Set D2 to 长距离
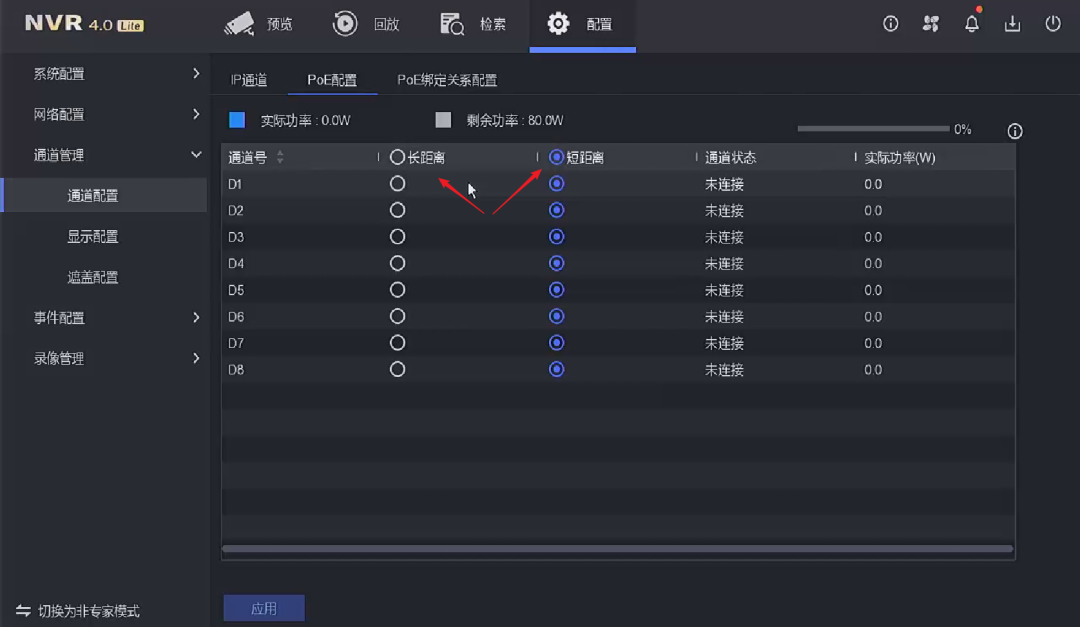Screen dimensions: 1080x627 point(397,210)
